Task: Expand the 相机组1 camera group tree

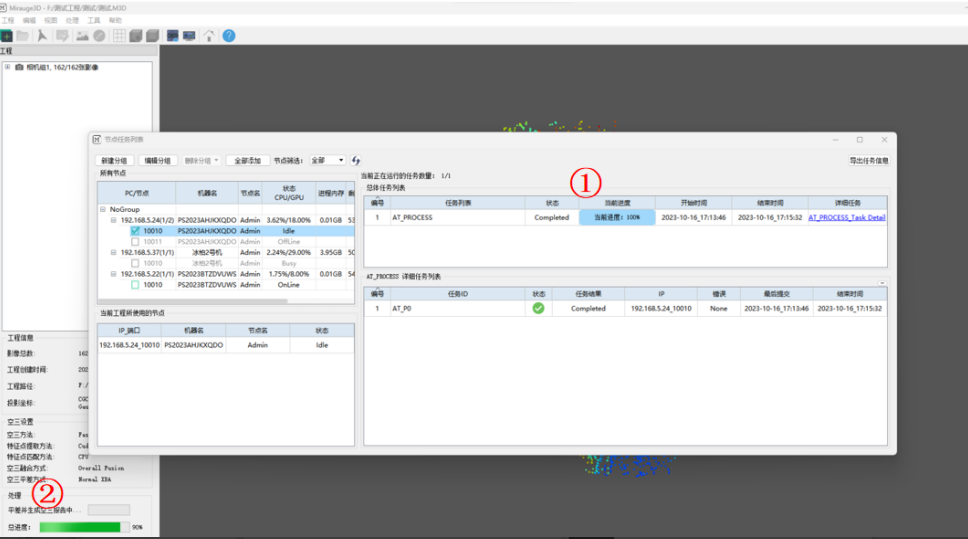Action: point(7,68)
